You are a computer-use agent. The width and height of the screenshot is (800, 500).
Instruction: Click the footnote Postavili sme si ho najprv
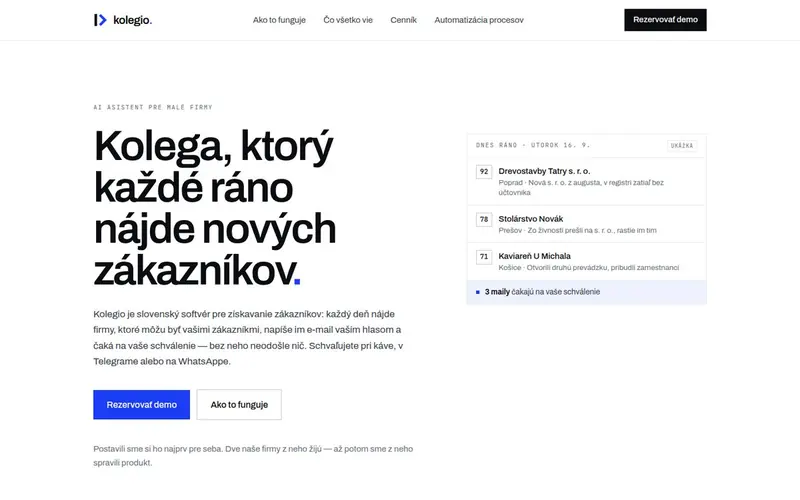point(253,456)
